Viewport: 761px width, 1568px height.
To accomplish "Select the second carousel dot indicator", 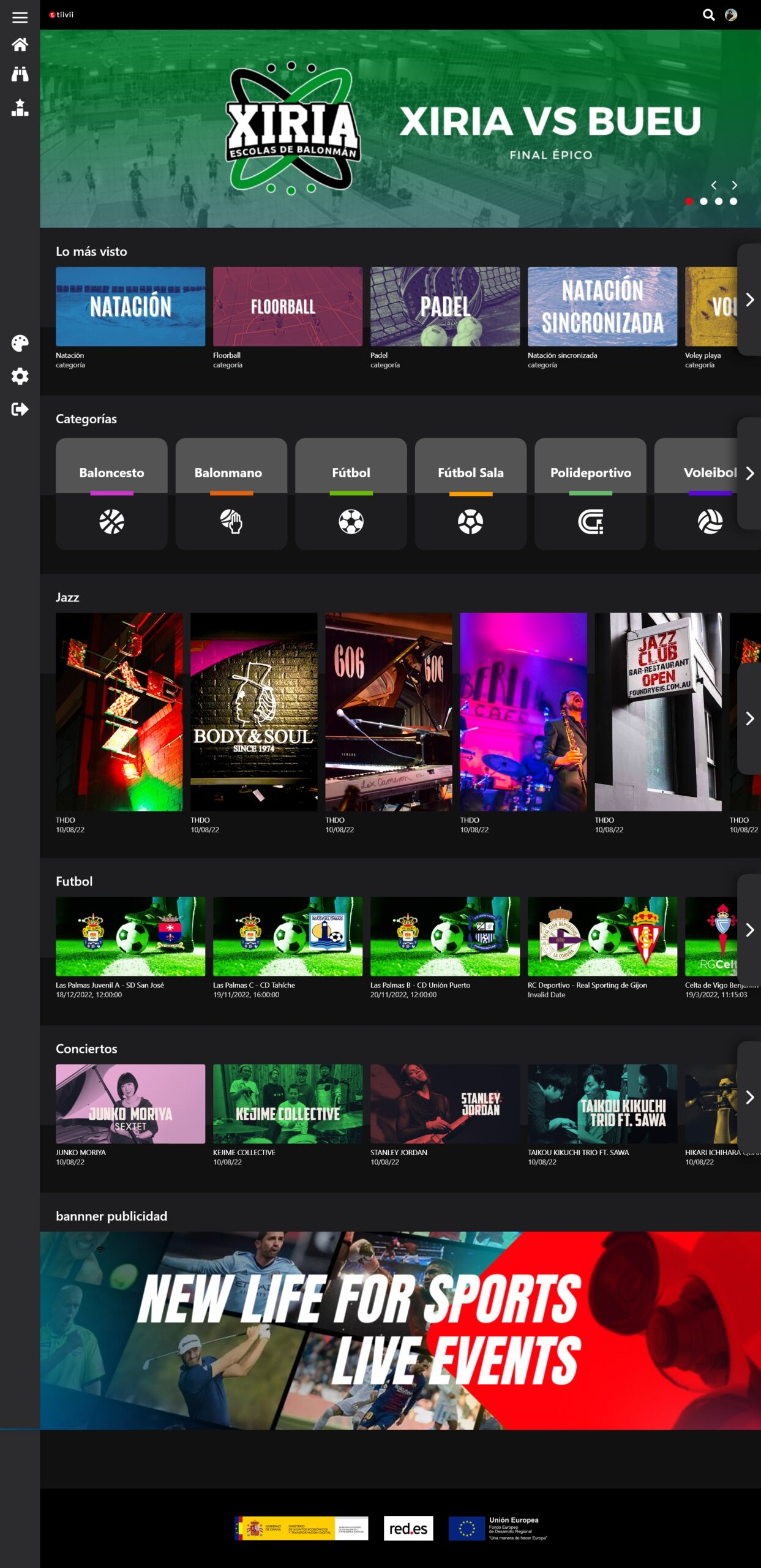I will tap(703, 202).
